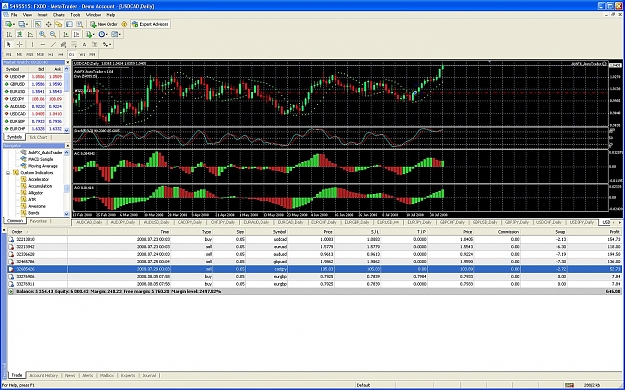Switch to the Journal tab
This screenshot has width=625, height=390.
149,376
